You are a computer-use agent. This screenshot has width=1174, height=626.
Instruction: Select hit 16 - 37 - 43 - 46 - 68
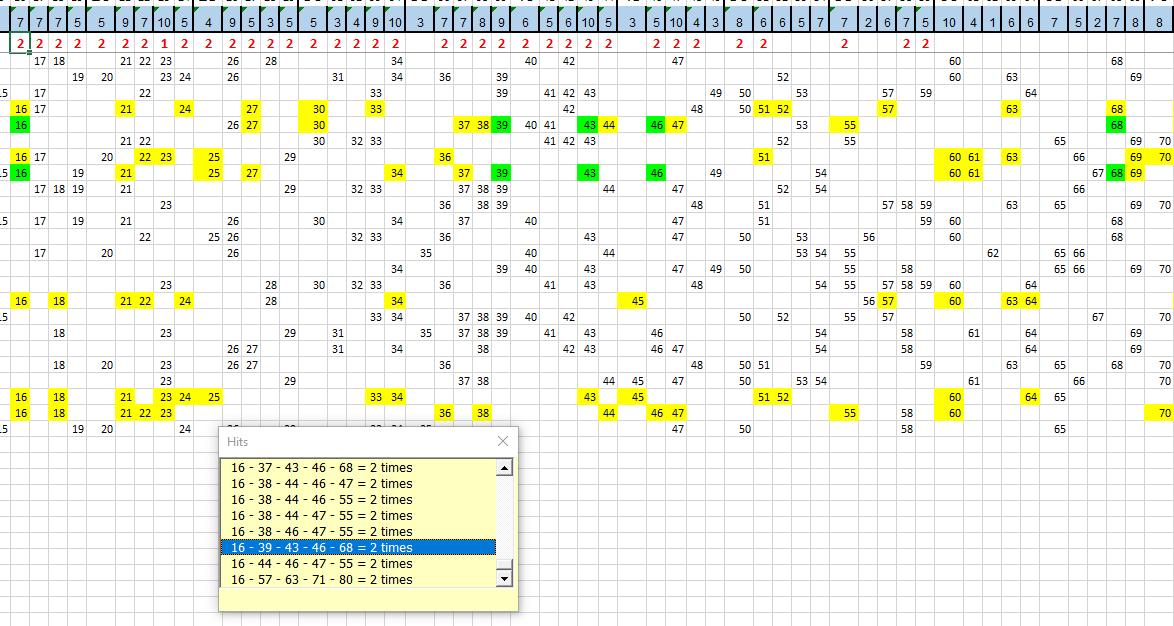coord(321,467)
